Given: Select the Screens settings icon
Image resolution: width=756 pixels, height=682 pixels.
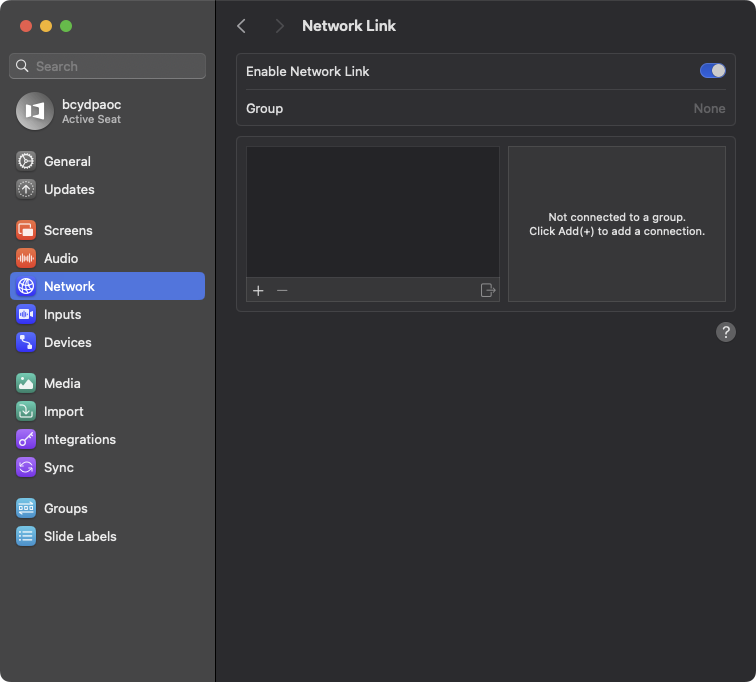Looking at the screenshot, I should pos(26,230).
